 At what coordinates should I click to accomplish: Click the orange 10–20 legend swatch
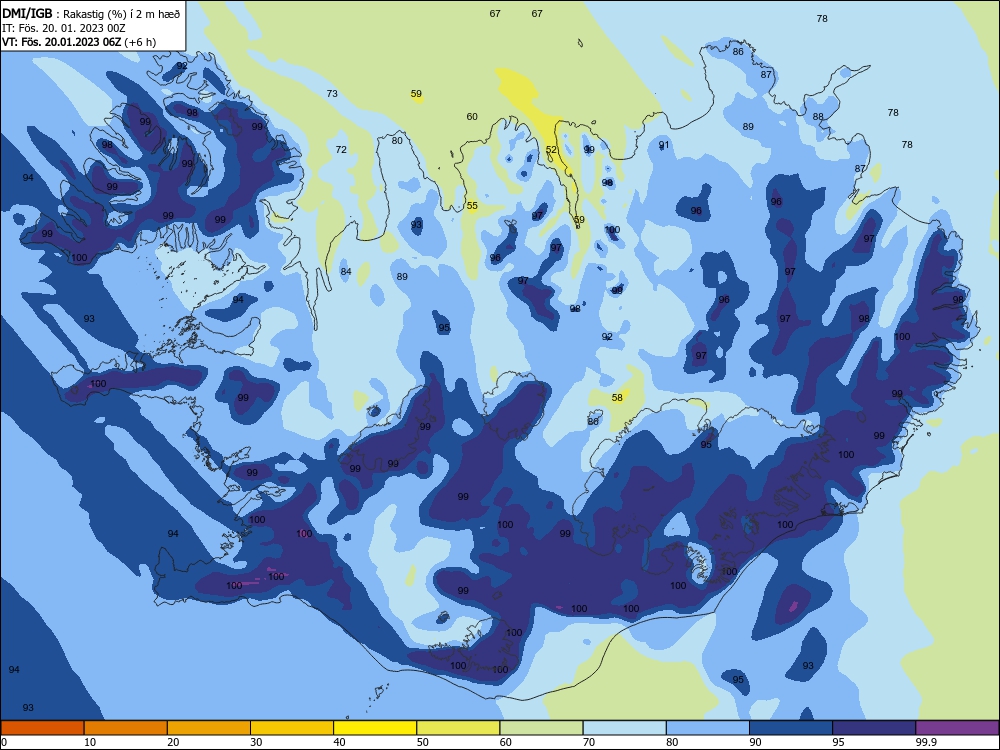point(126,728)
